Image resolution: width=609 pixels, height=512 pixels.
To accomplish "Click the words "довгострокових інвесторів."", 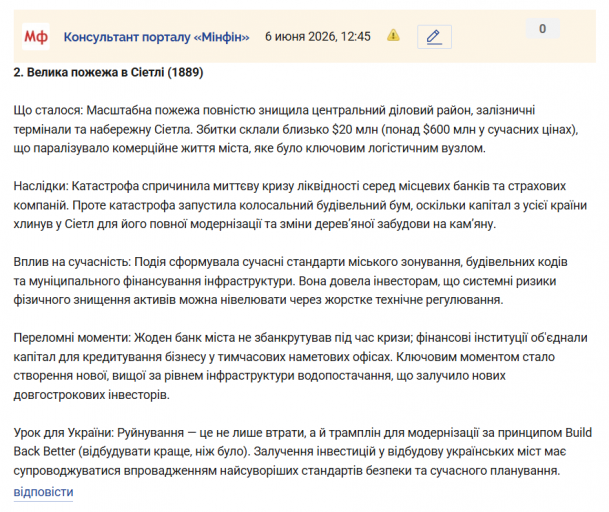I will point(92,395).
